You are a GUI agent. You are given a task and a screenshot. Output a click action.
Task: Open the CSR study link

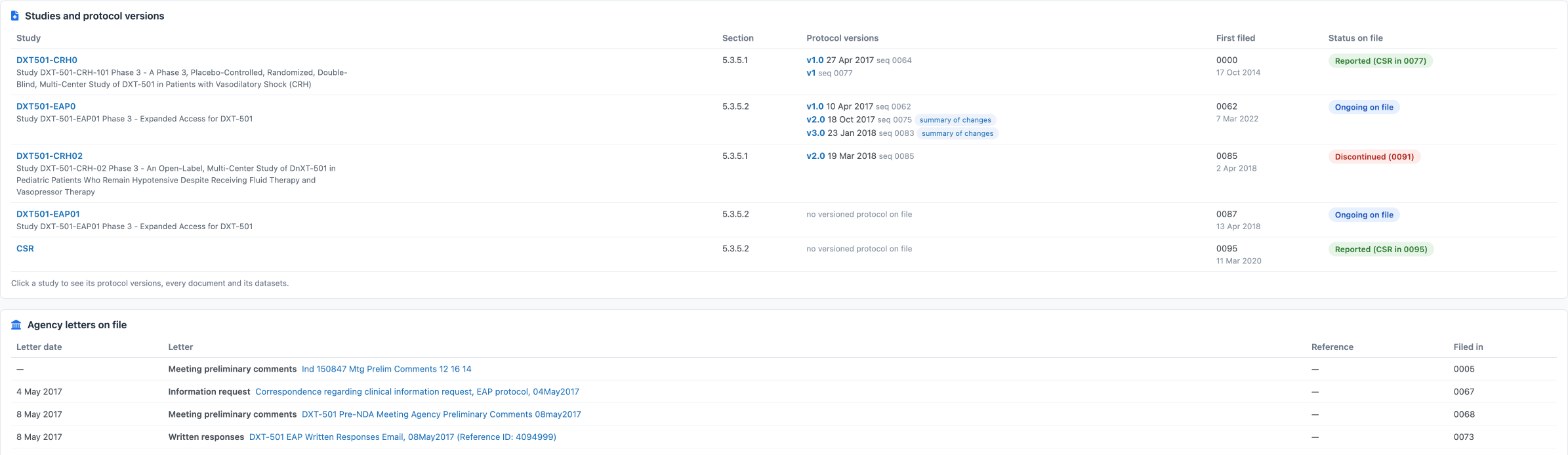pos(25,249)
